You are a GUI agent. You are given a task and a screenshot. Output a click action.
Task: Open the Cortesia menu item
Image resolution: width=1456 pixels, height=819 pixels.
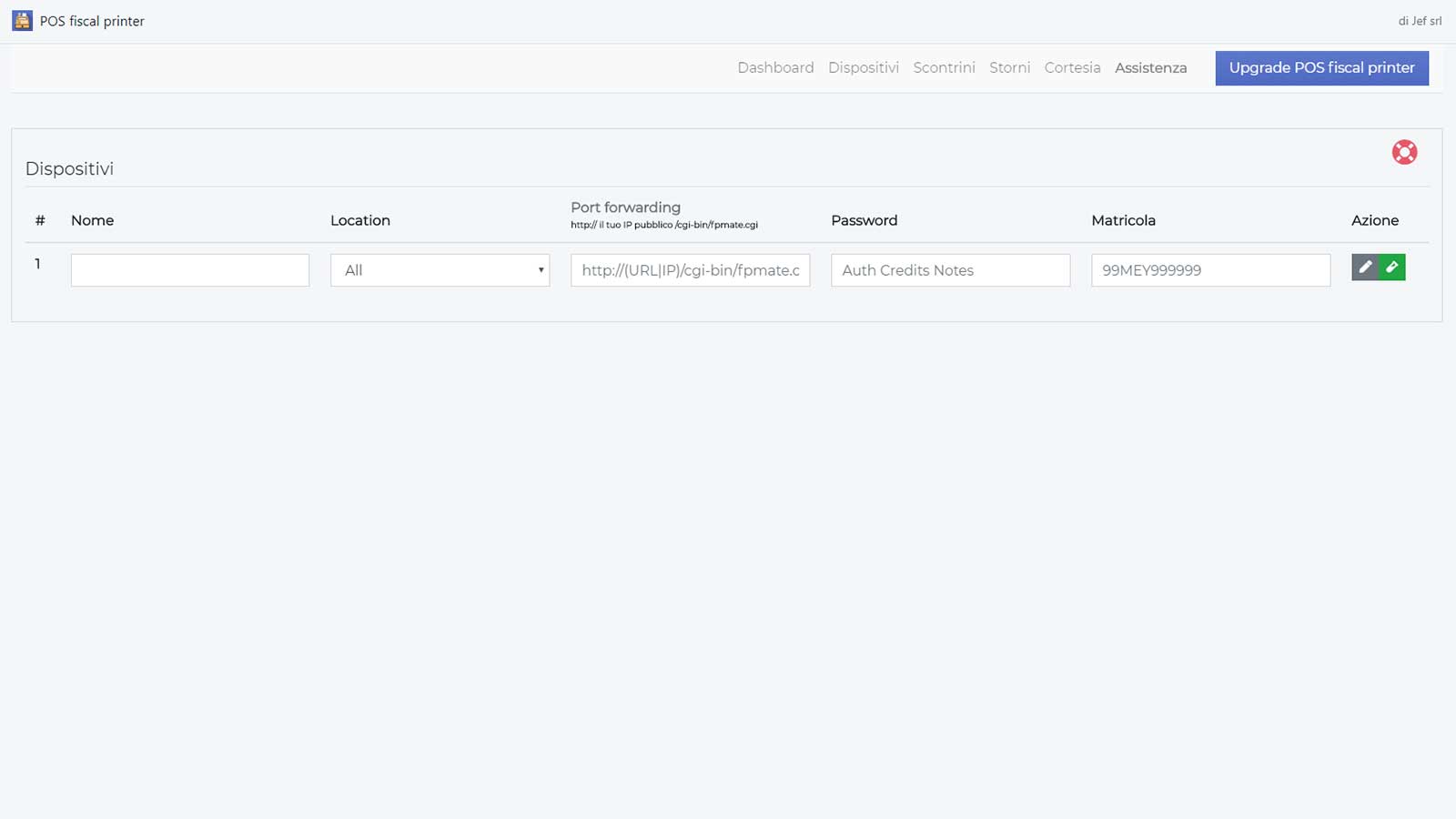point(1072,67)
